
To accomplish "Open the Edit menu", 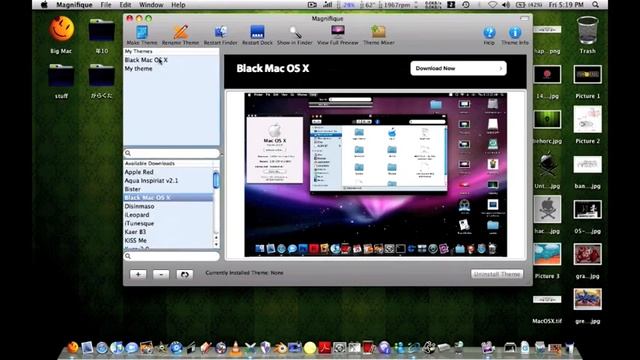I will pyautogui.click(x=125, y=5).
